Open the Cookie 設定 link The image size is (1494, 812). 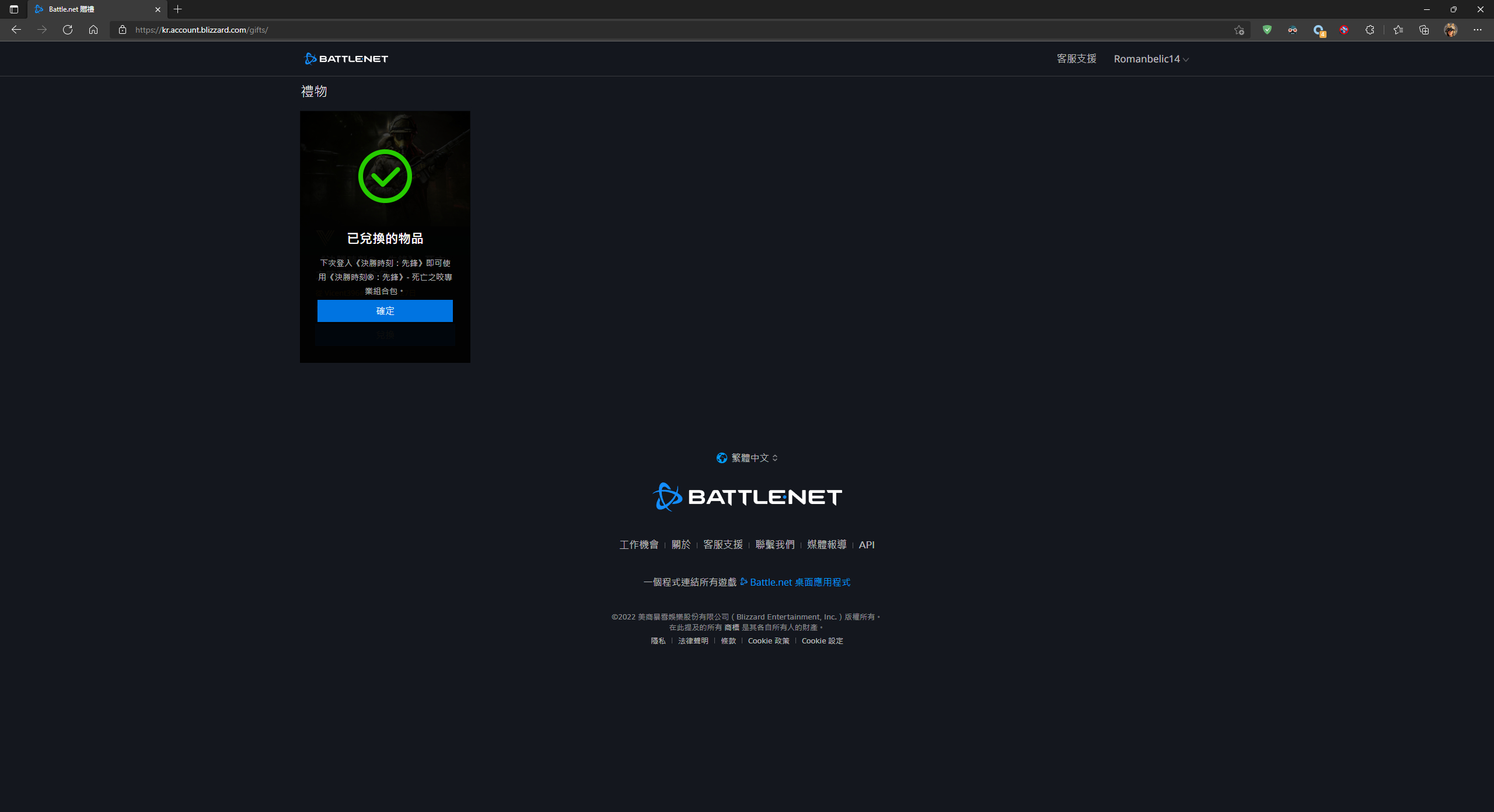822,641
